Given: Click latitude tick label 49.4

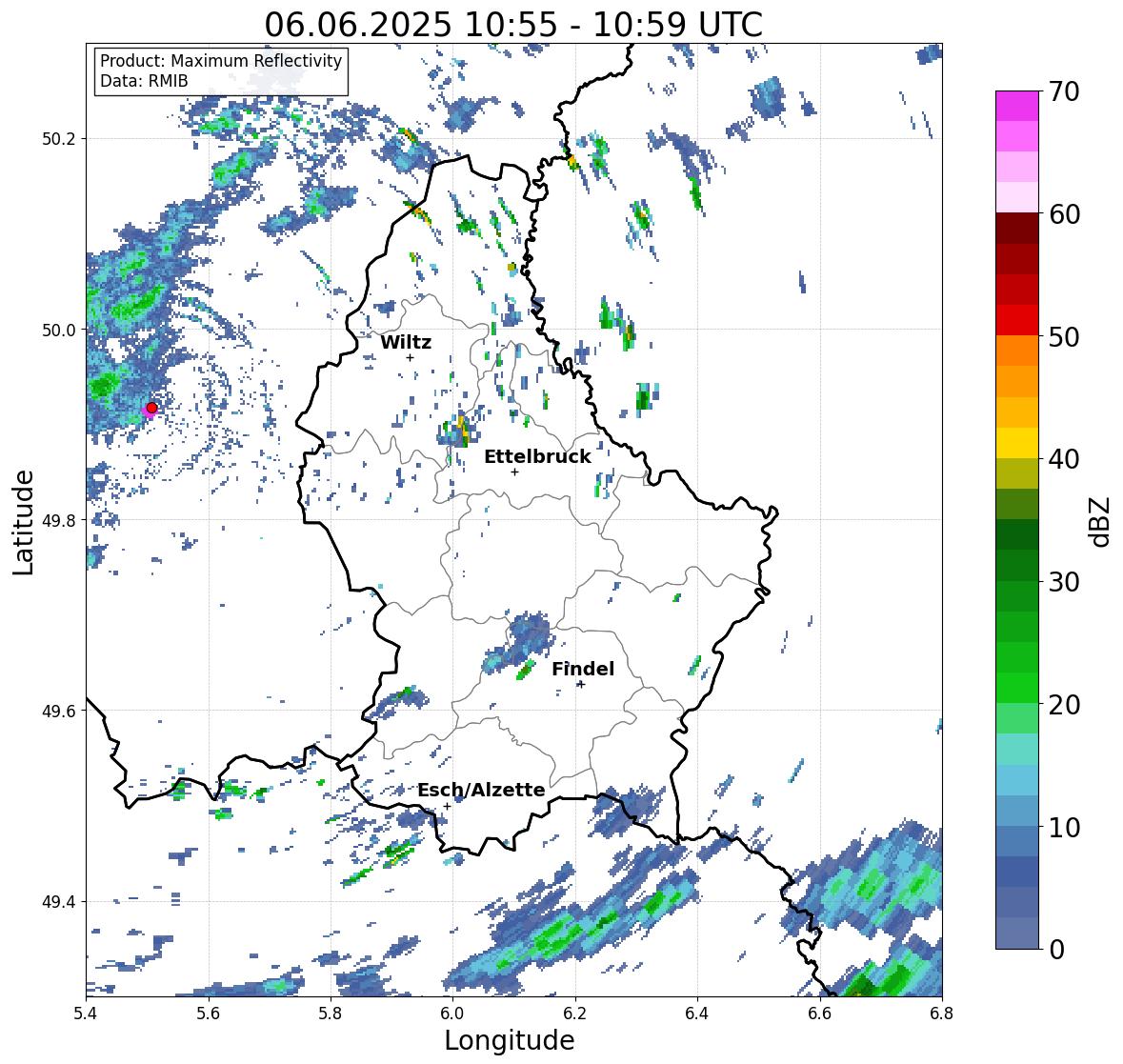Looking at the screenshot, I should tap(60, 902).
